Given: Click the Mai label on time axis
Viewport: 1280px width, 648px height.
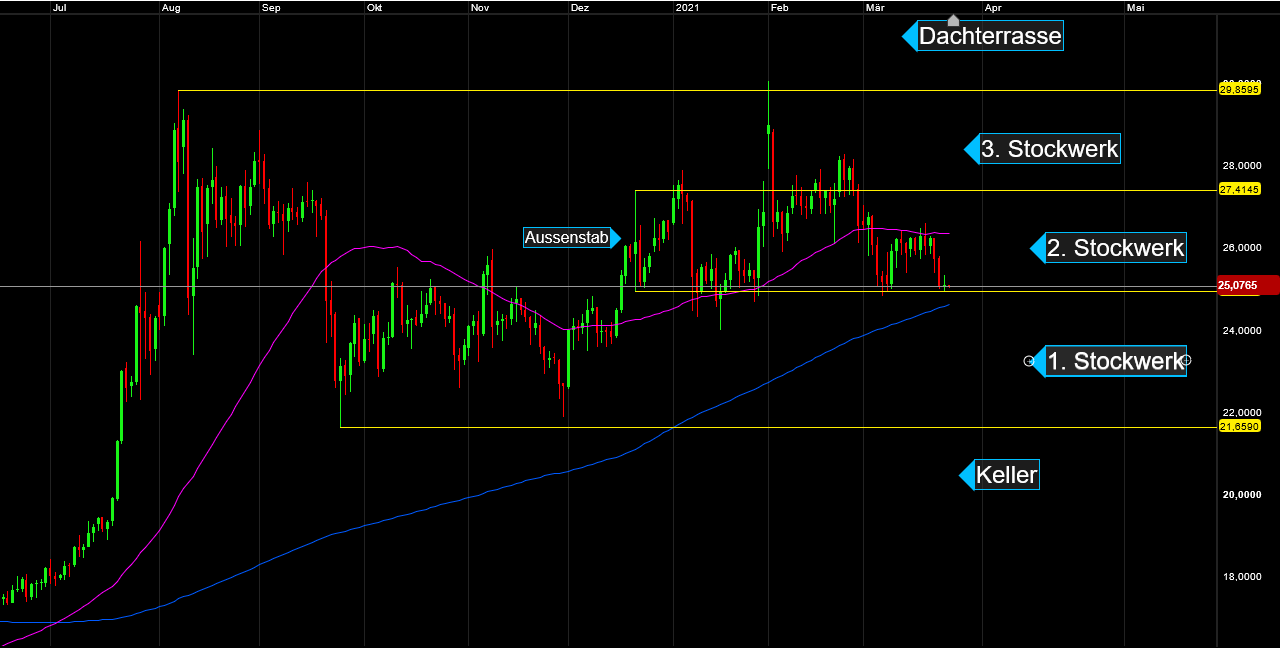Looking at the screenshot, I should click(1136, 7).
